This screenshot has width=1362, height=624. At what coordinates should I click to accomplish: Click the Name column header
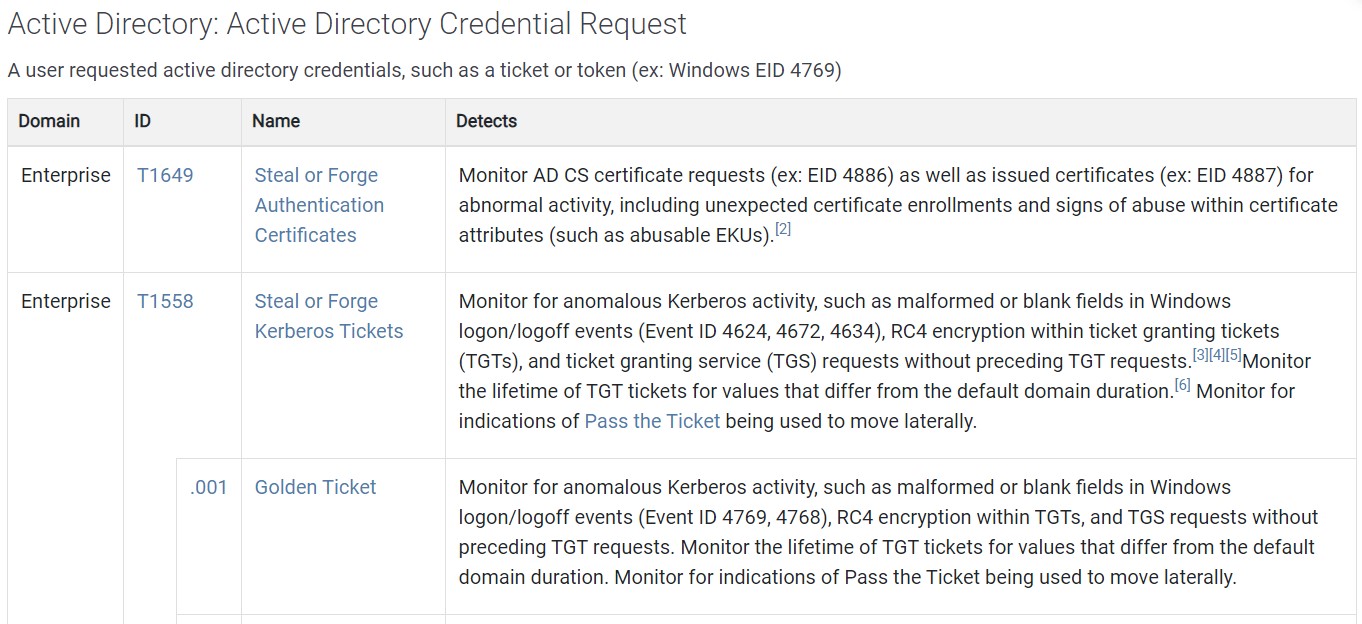pyautogui.click(x=276, y=121)
